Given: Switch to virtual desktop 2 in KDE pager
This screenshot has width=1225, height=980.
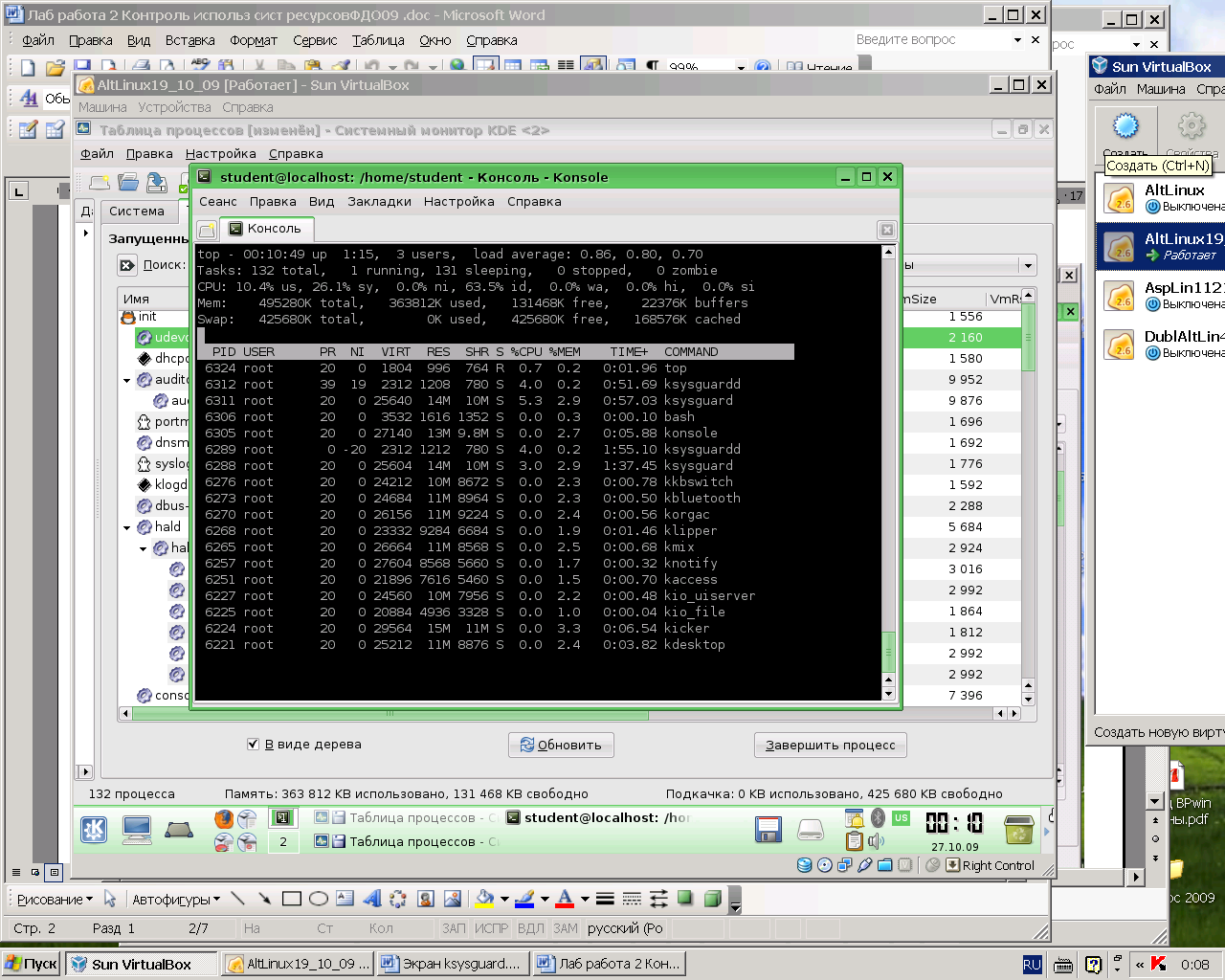Looking at the screenshot, I should point(282,841).
